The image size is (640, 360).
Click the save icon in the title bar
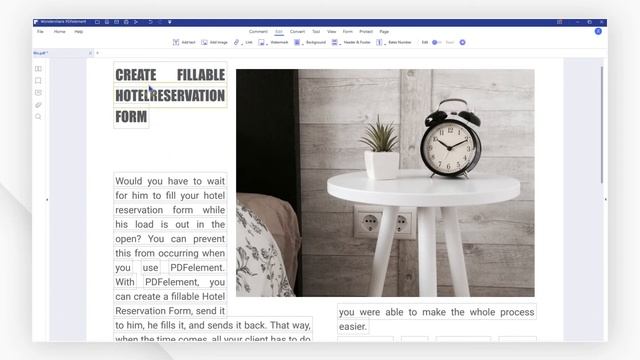[107, 22]
